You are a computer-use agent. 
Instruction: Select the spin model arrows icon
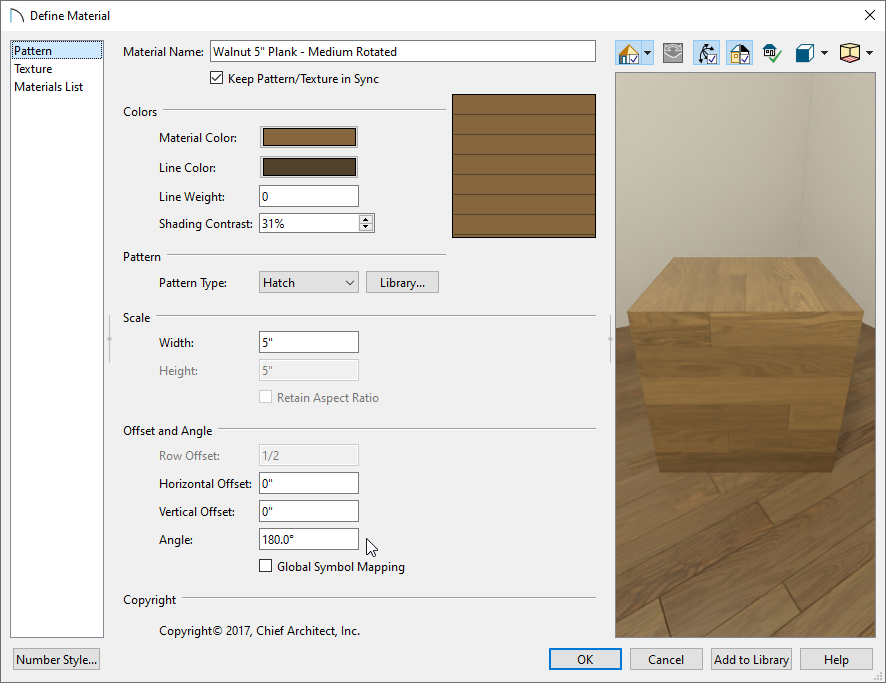[x=706, y=52]
